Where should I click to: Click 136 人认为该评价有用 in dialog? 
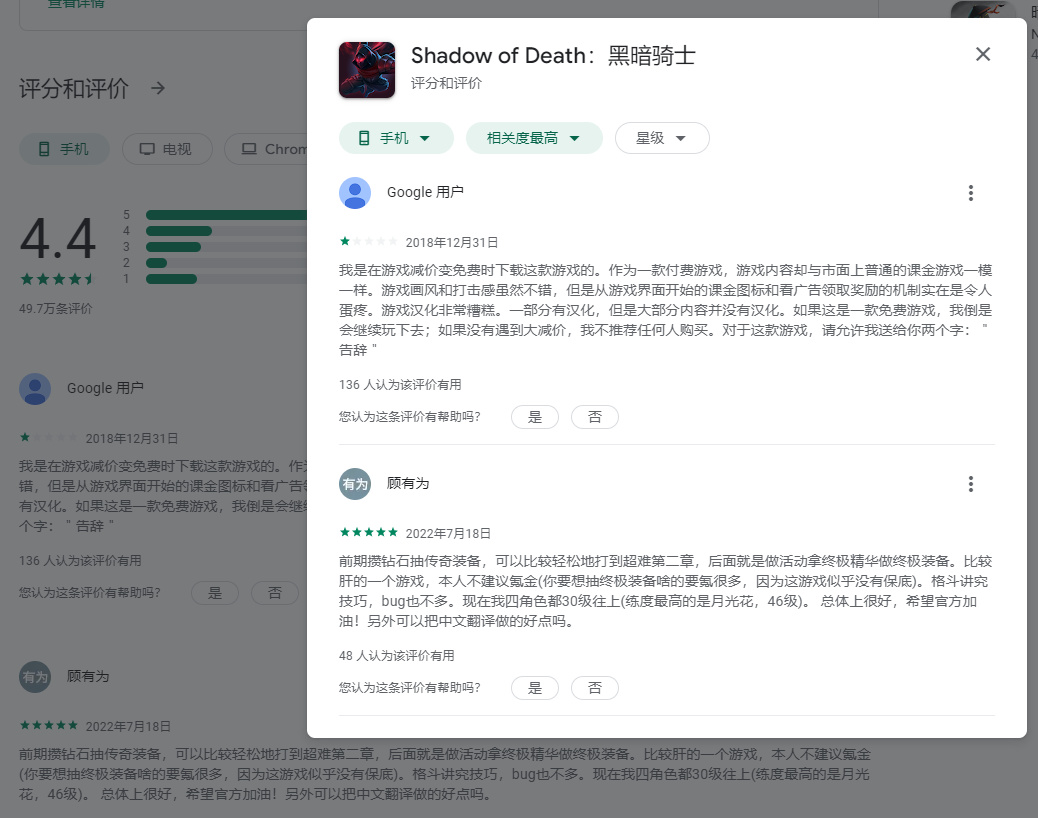400,385
